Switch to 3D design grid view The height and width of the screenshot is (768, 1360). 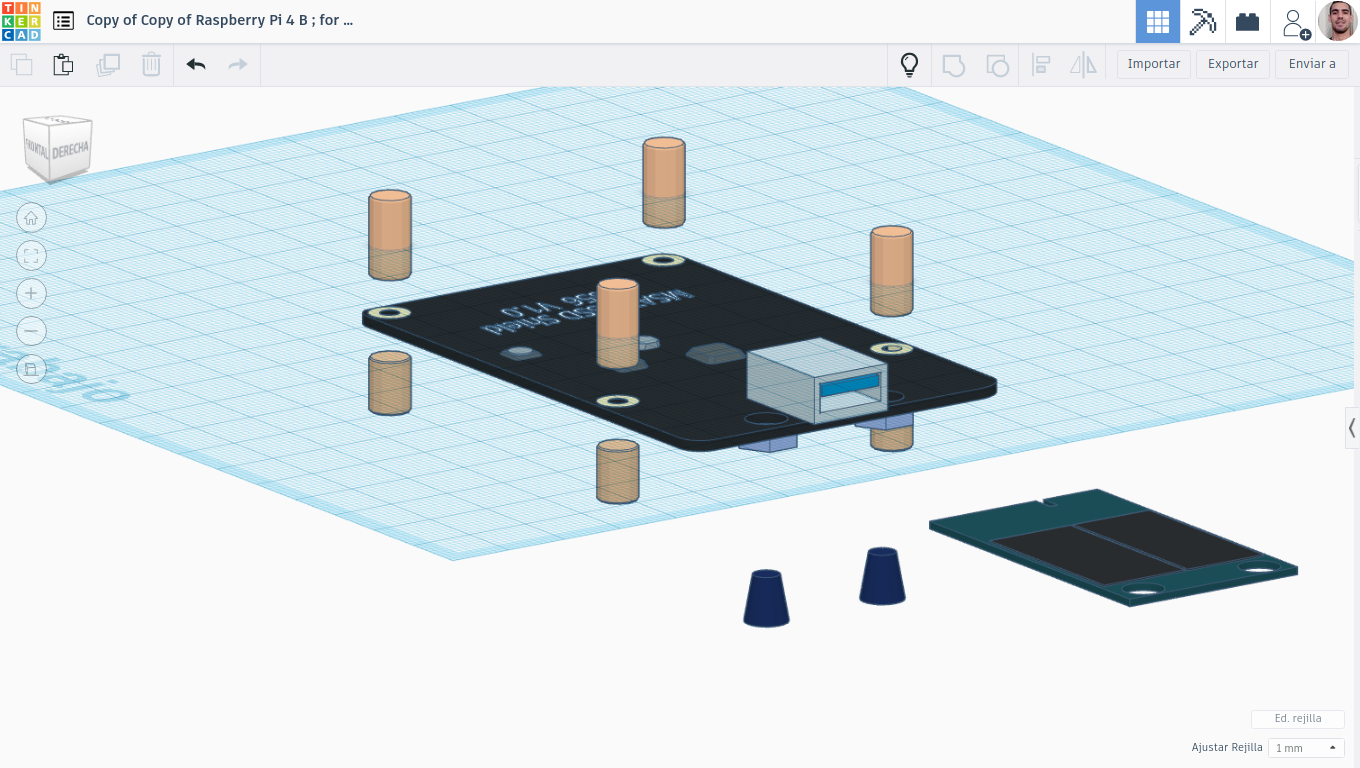(x=1158, y=21)
